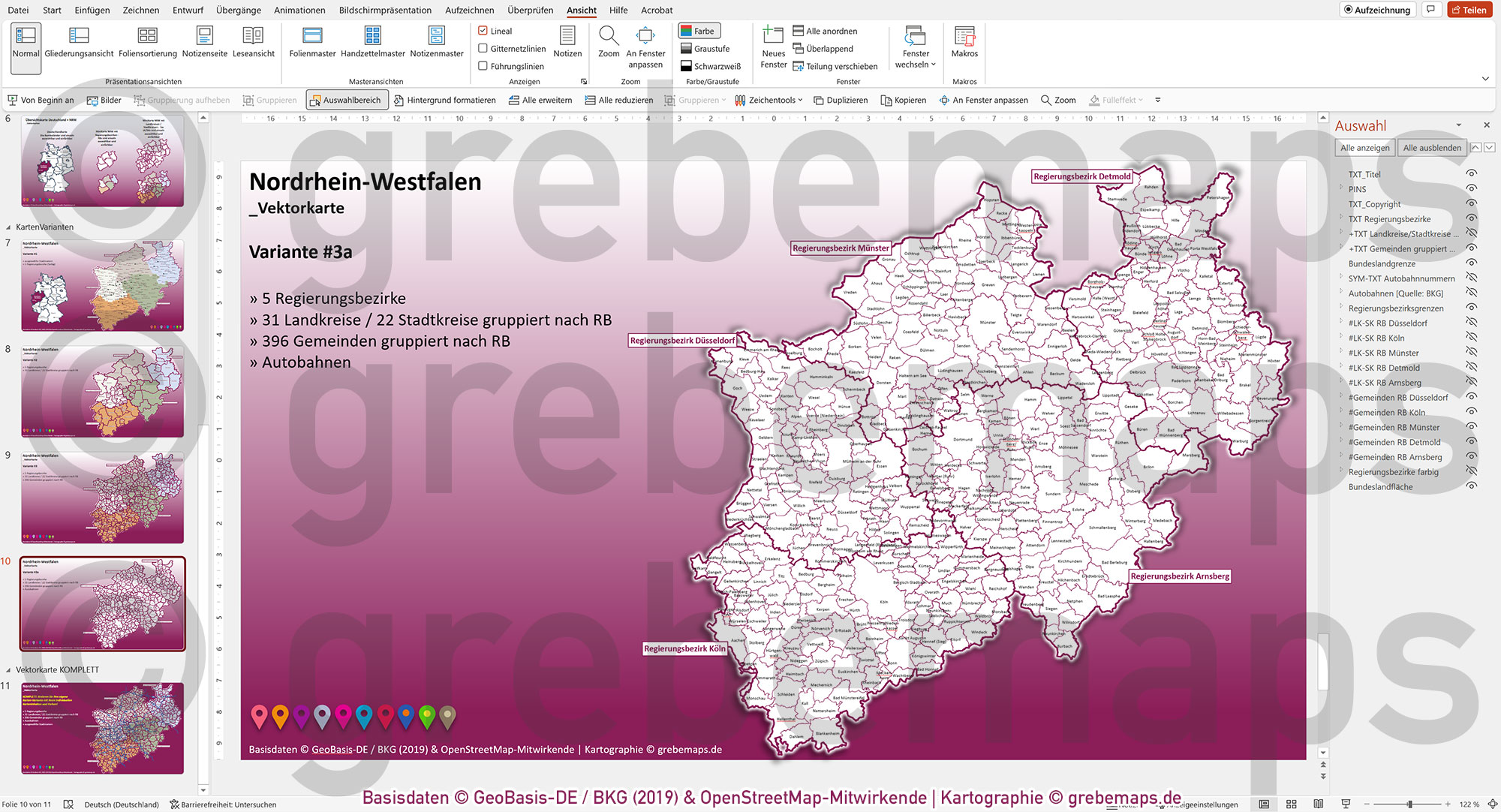
Task: Open the Zoom dialog icon
Action: [609, 41]
